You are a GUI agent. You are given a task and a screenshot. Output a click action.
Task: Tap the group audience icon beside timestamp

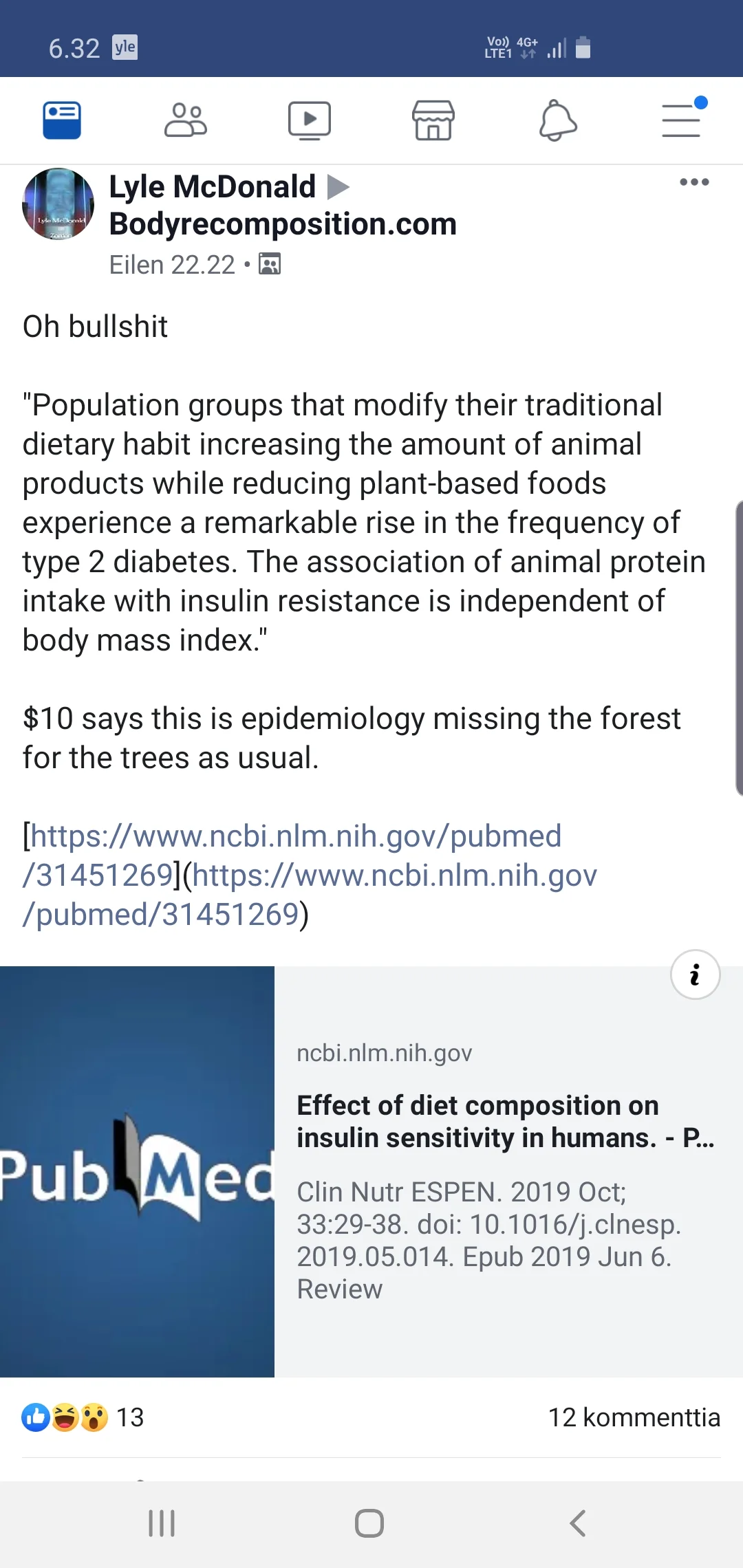coord(270,264)
